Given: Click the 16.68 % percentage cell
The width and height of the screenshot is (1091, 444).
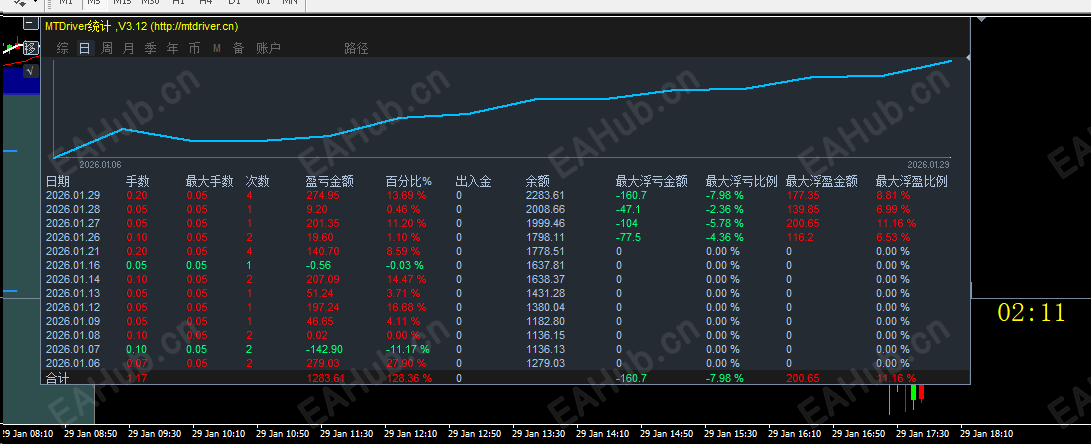Looking at the screenshot, I should [x=408, y=307].
